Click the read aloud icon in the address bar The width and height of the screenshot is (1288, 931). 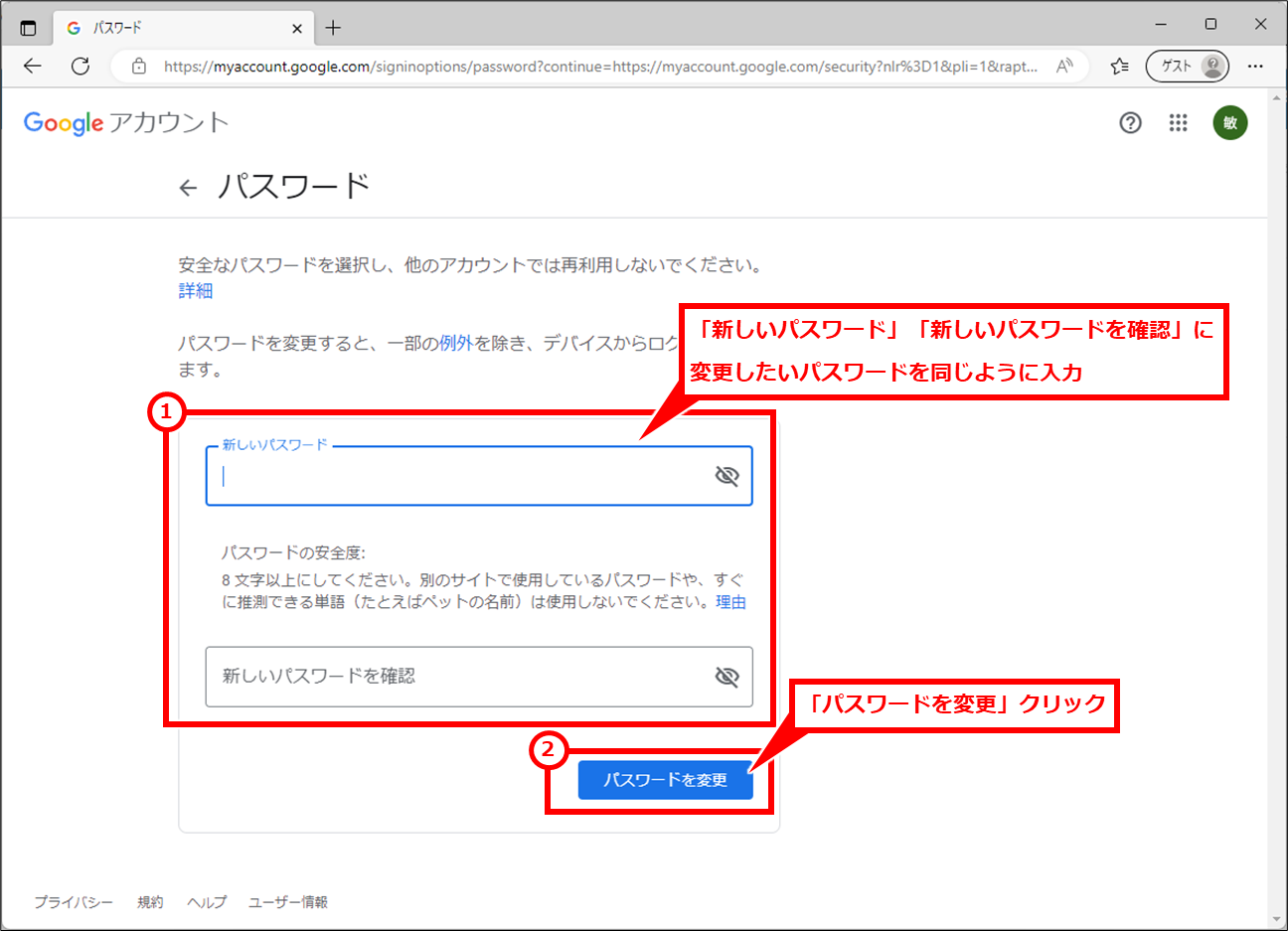(x=1064, y=67)
